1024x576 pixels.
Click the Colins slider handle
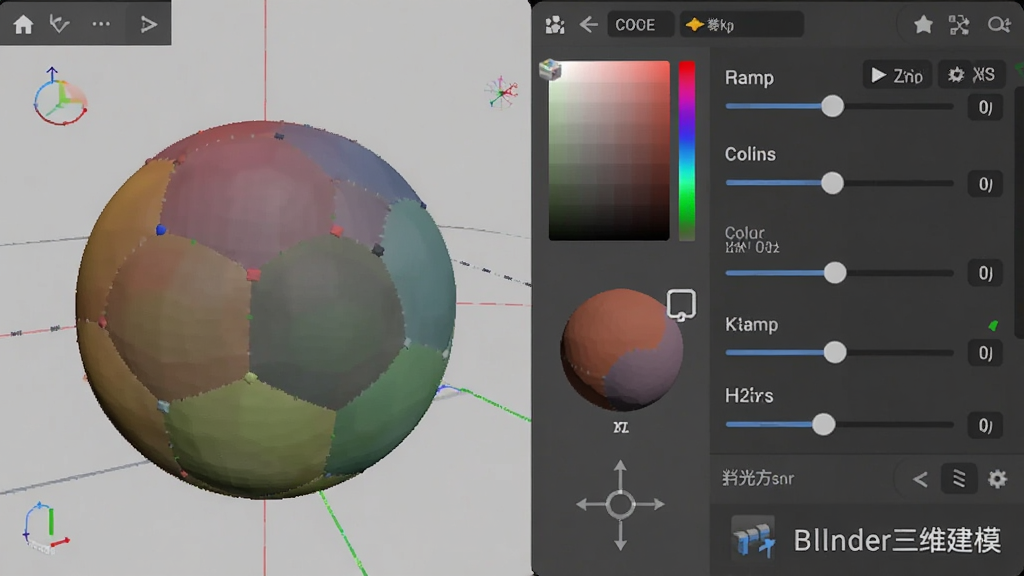click(832, 184)
